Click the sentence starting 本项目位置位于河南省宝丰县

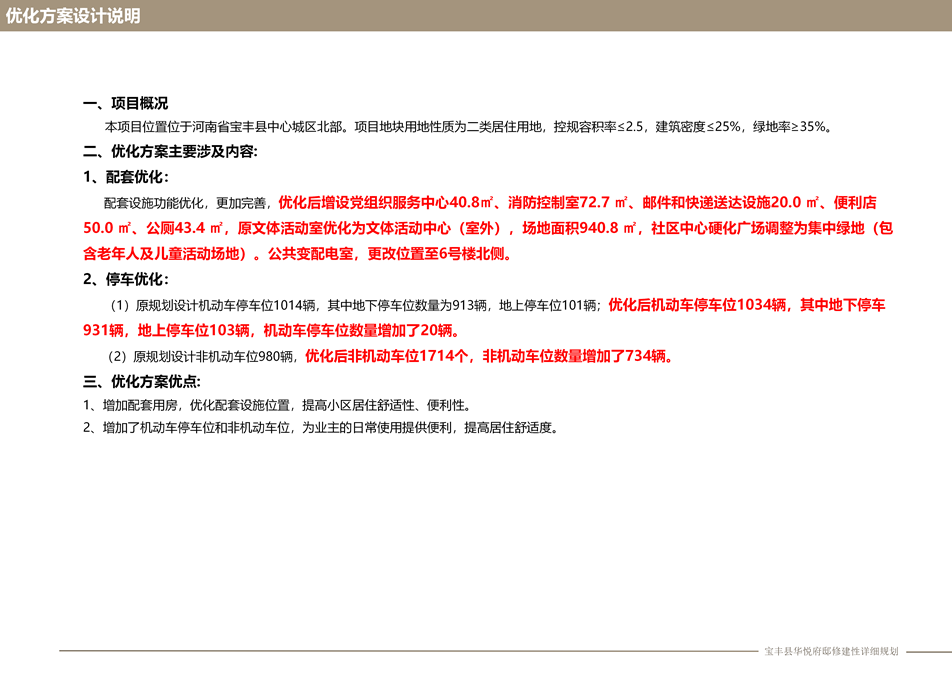tap(468, 127)
